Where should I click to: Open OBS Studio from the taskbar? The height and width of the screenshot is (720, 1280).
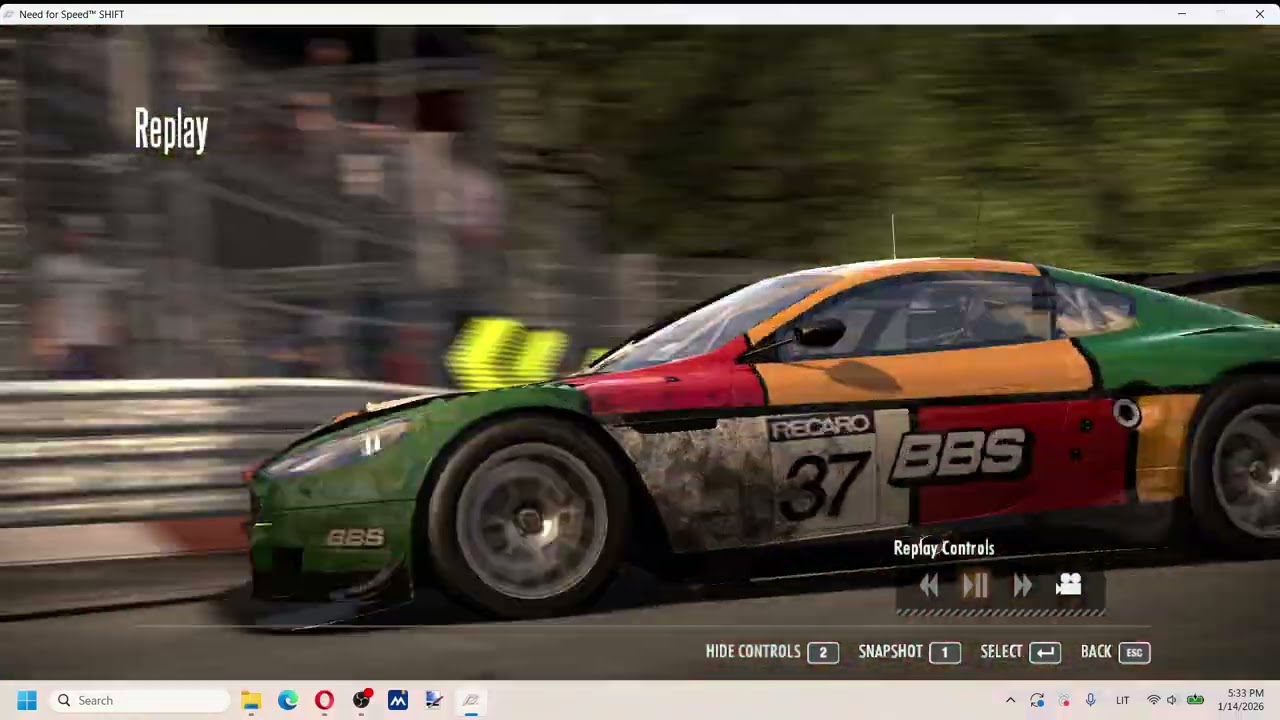[x=361, y=700]
